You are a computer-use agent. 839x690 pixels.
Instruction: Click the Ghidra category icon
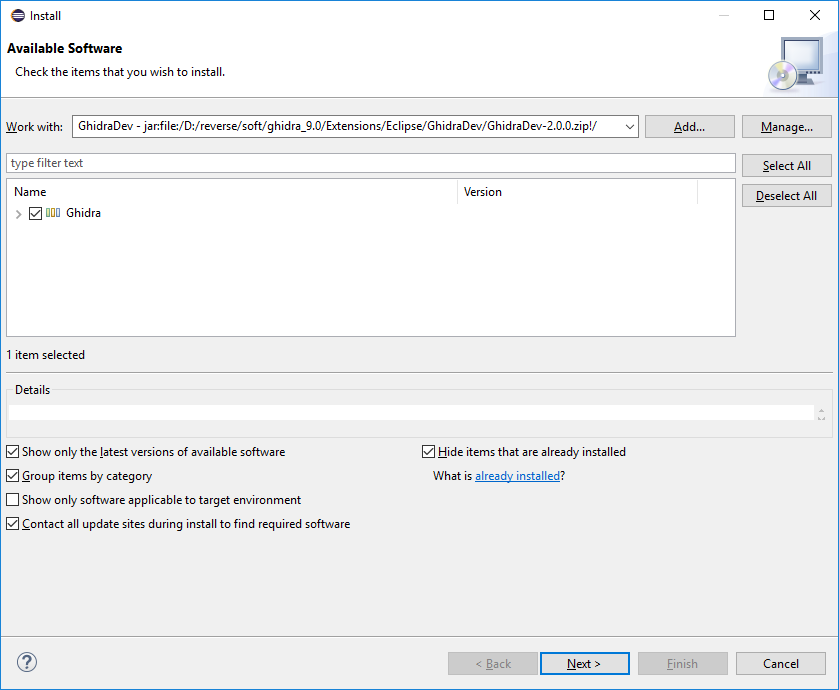[53, 213]
